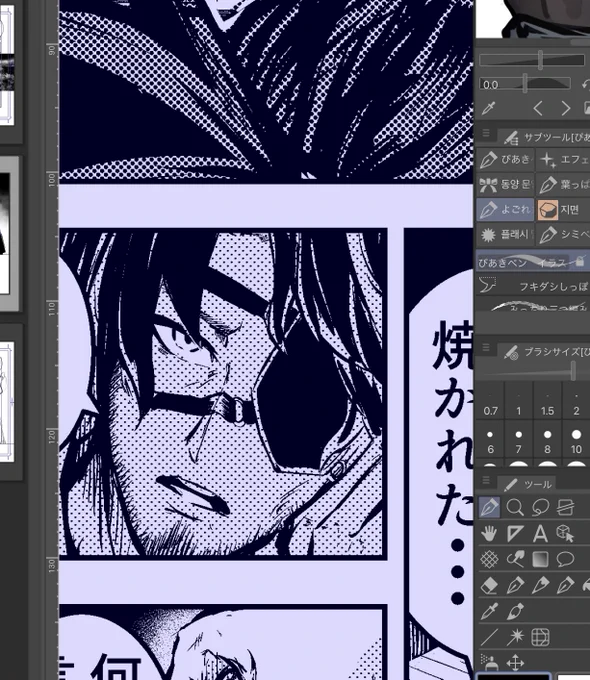
Task: Choose the よごれ sub tool group
Action: 505,210
